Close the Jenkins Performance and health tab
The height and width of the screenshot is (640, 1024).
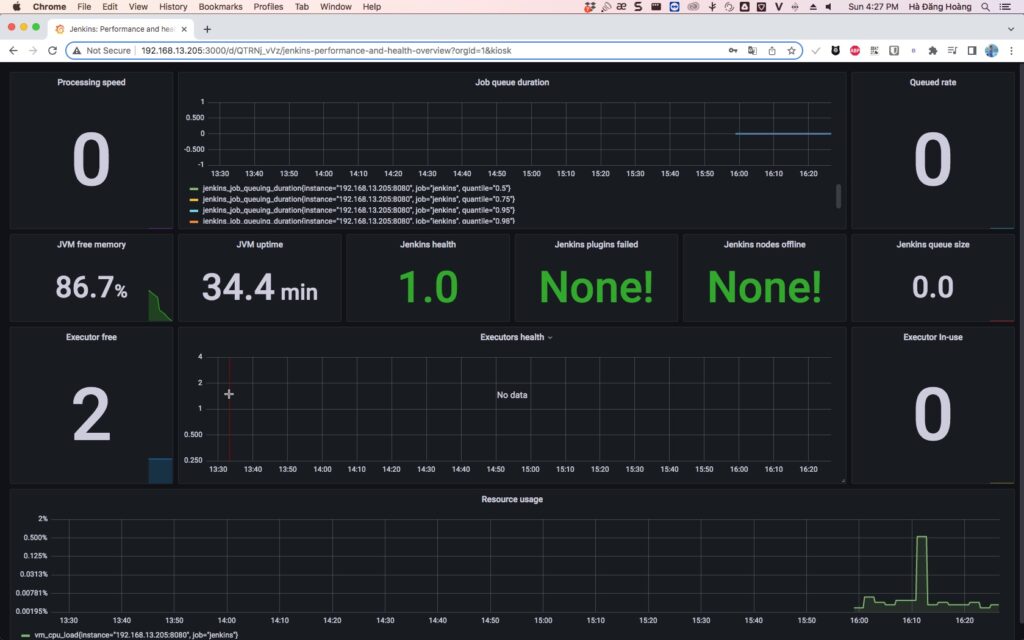coord(184,29)
